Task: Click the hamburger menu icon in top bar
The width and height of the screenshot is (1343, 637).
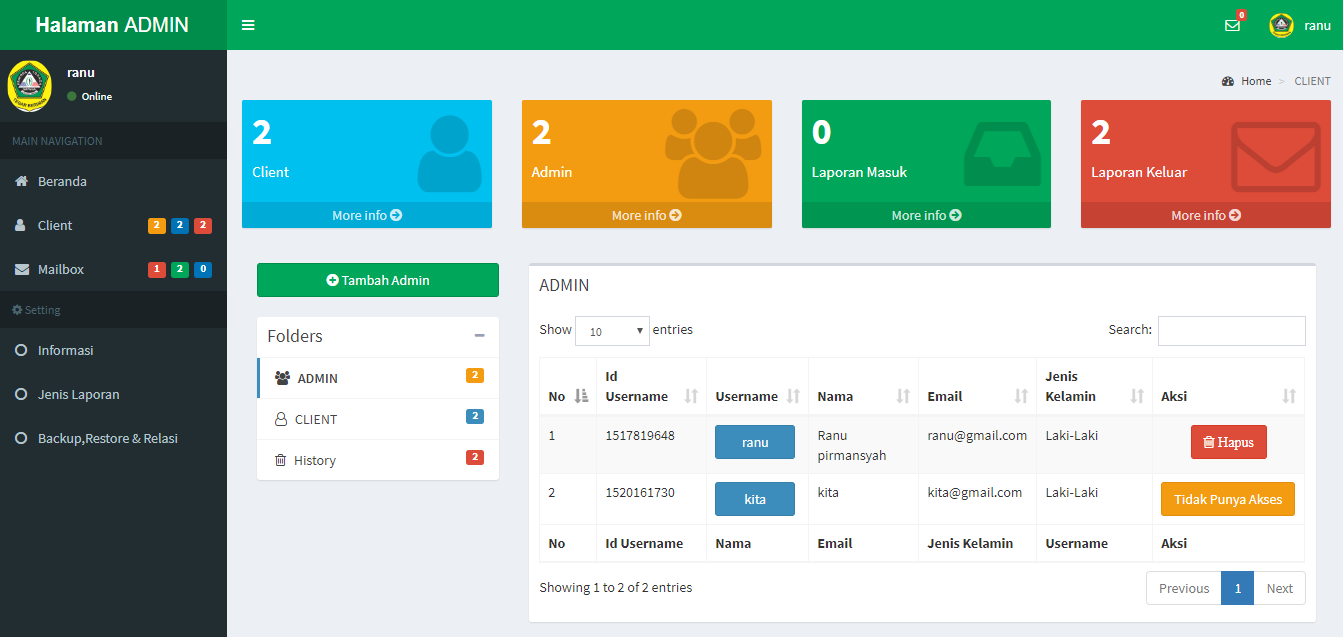Action: [x=248, y=24]
